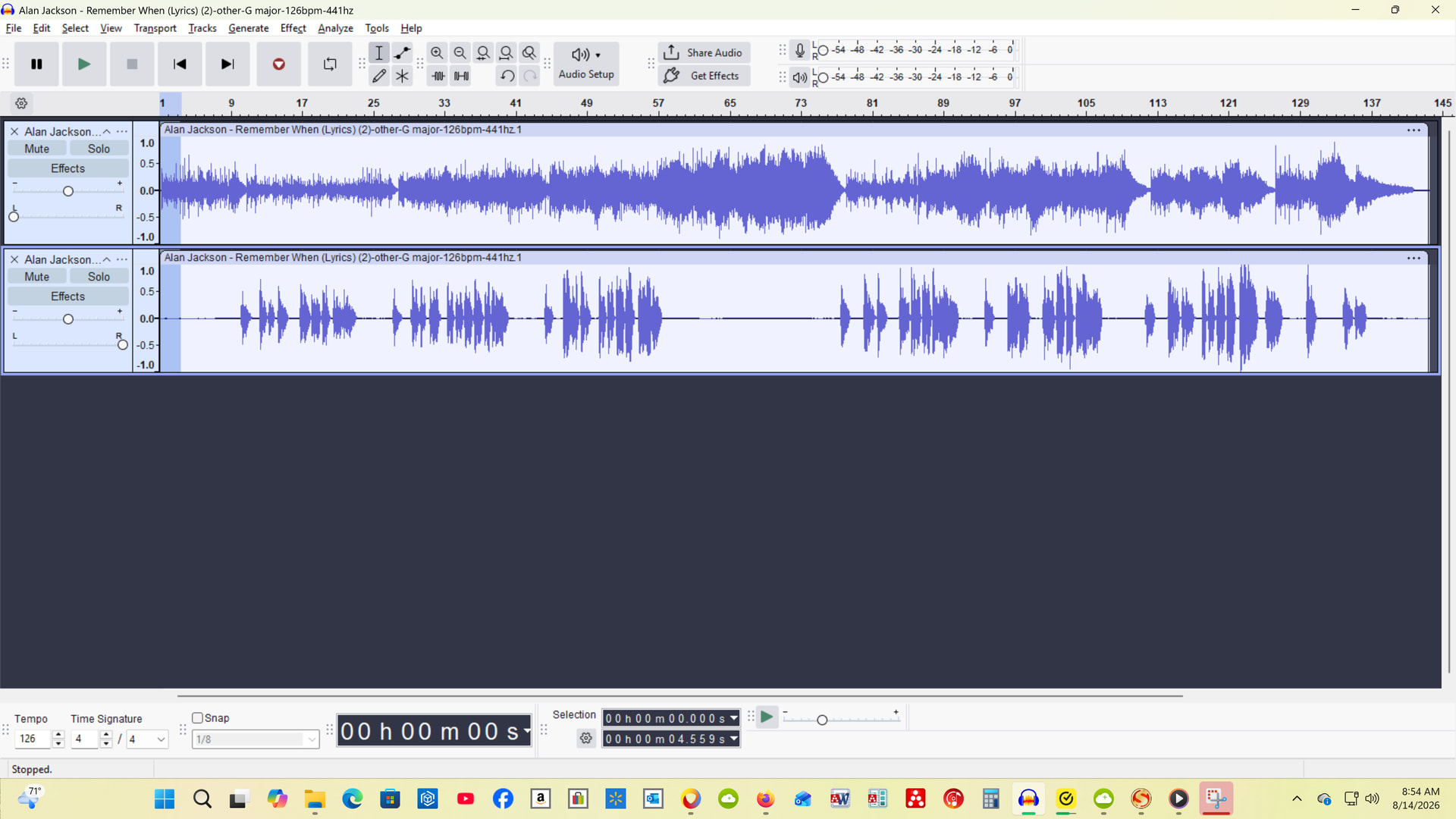This screenshot has width=1456, height=819.
Task: Click the Tempo value field
Action: [x=33, y=739]
